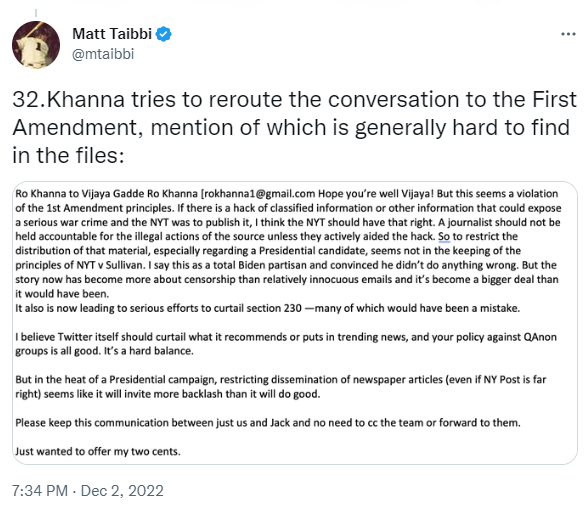Open the Matt Taibbi display name link
The height and width of the screenshot is (508, 586).
click(112, 34)
